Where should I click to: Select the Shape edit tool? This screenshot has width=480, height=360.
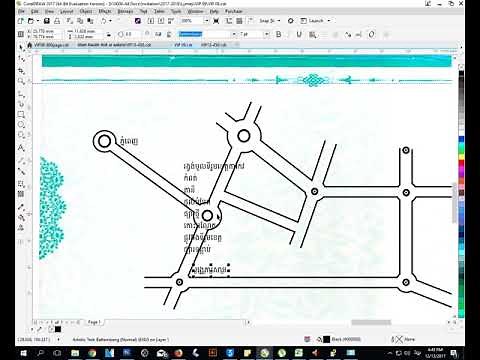21,59
